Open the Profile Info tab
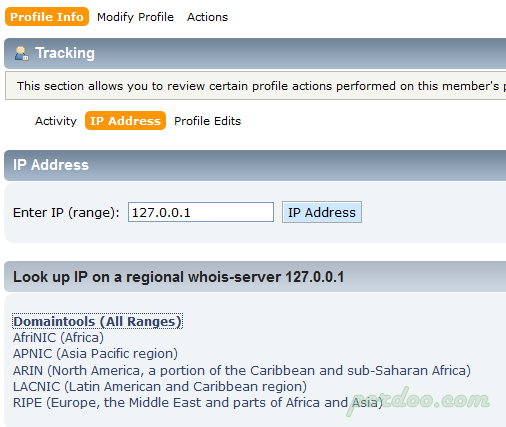506x427 pixels. click(47, 17)
